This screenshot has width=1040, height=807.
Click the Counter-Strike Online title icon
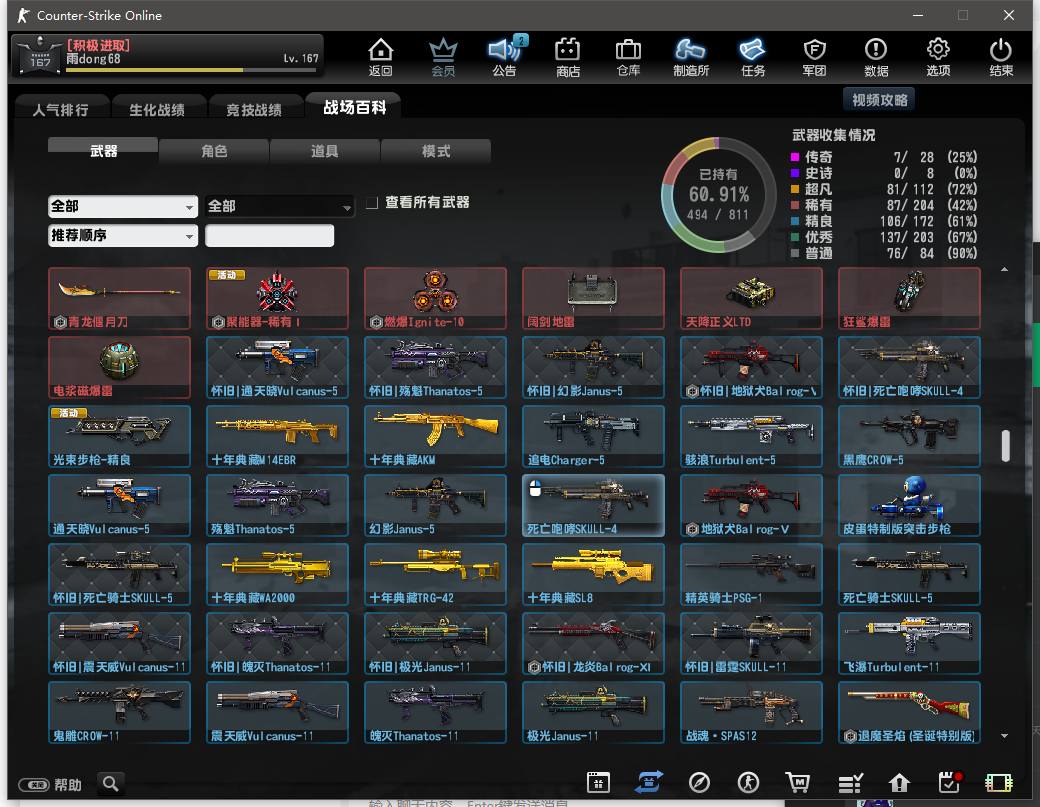(x=24, y=15)
